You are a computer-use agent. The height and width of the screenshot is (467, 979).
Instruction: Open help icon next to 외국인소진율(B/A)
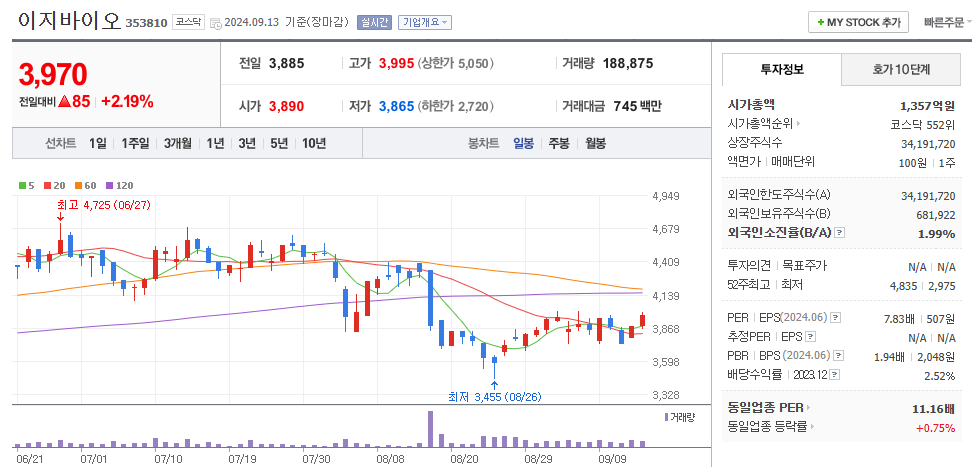click(839, 233)
